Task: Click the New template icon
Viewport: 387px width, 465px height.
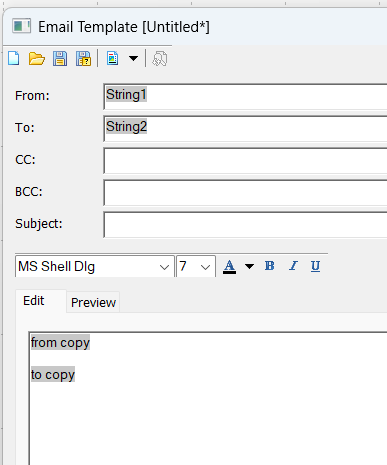Action: click(x=14, y=59)
